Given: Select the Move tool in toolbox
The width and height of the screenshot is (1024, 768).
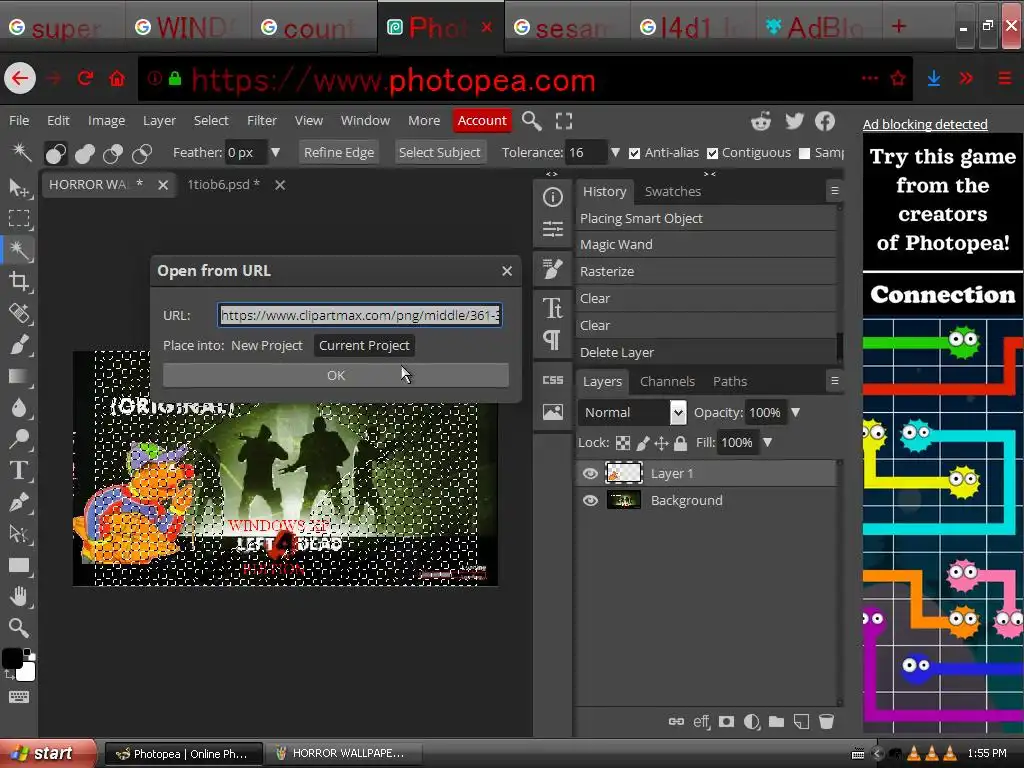Looking at the screenshot, I should point(19,188).
